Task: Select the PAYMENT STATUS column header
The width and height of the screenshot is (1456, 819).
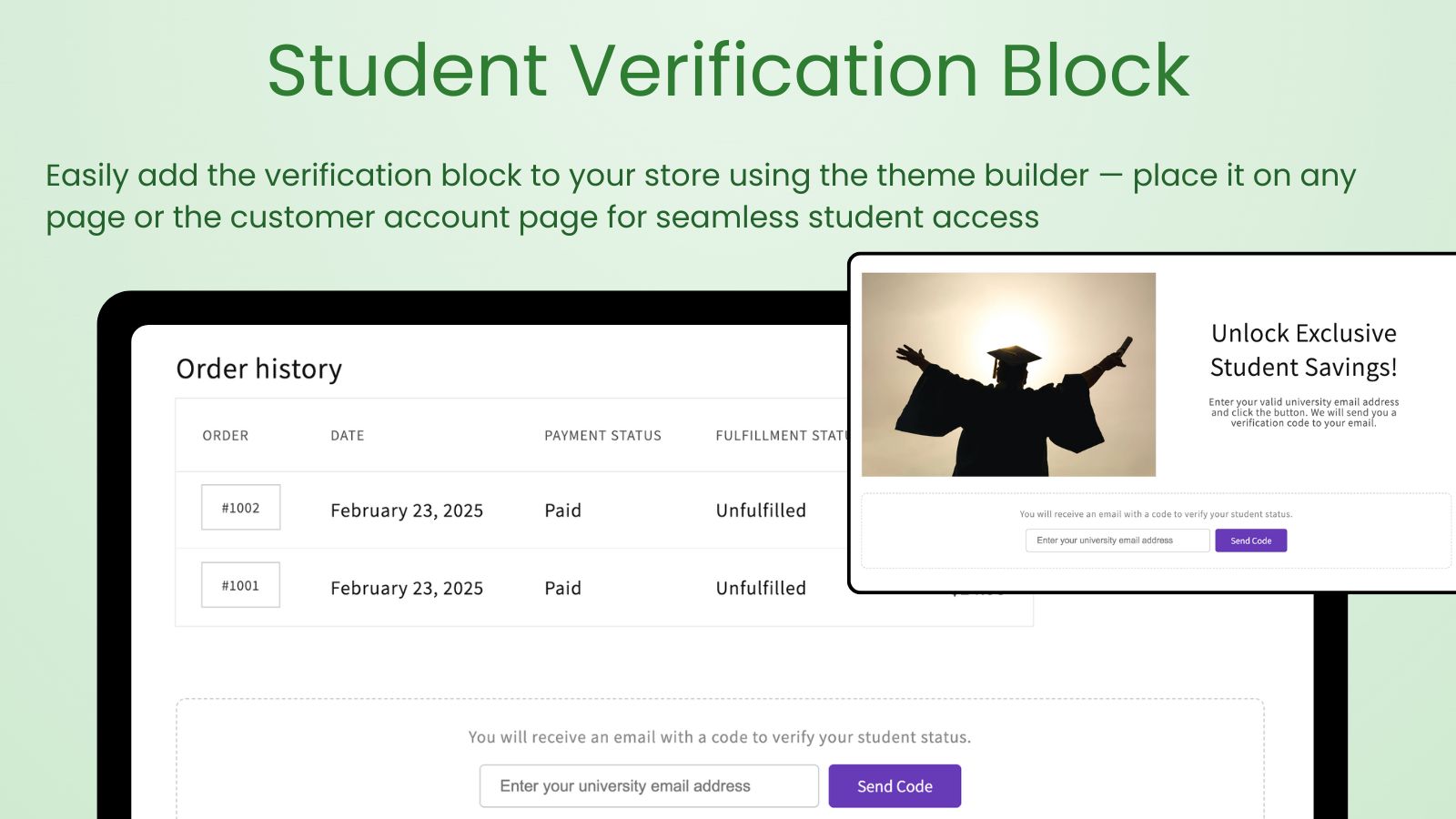Action: 602,436
